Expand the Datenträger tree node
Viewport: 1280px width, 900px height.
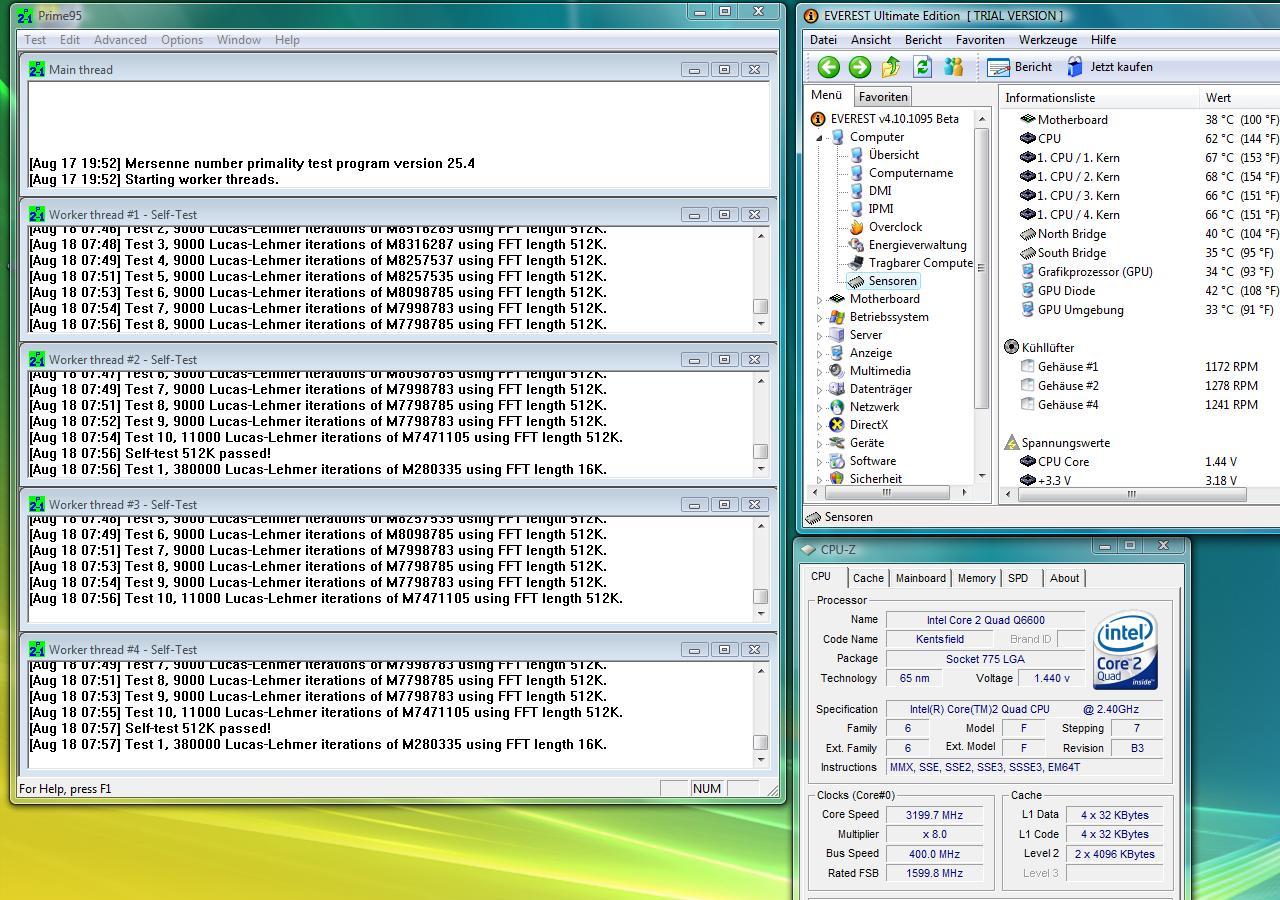click(820, 390)
